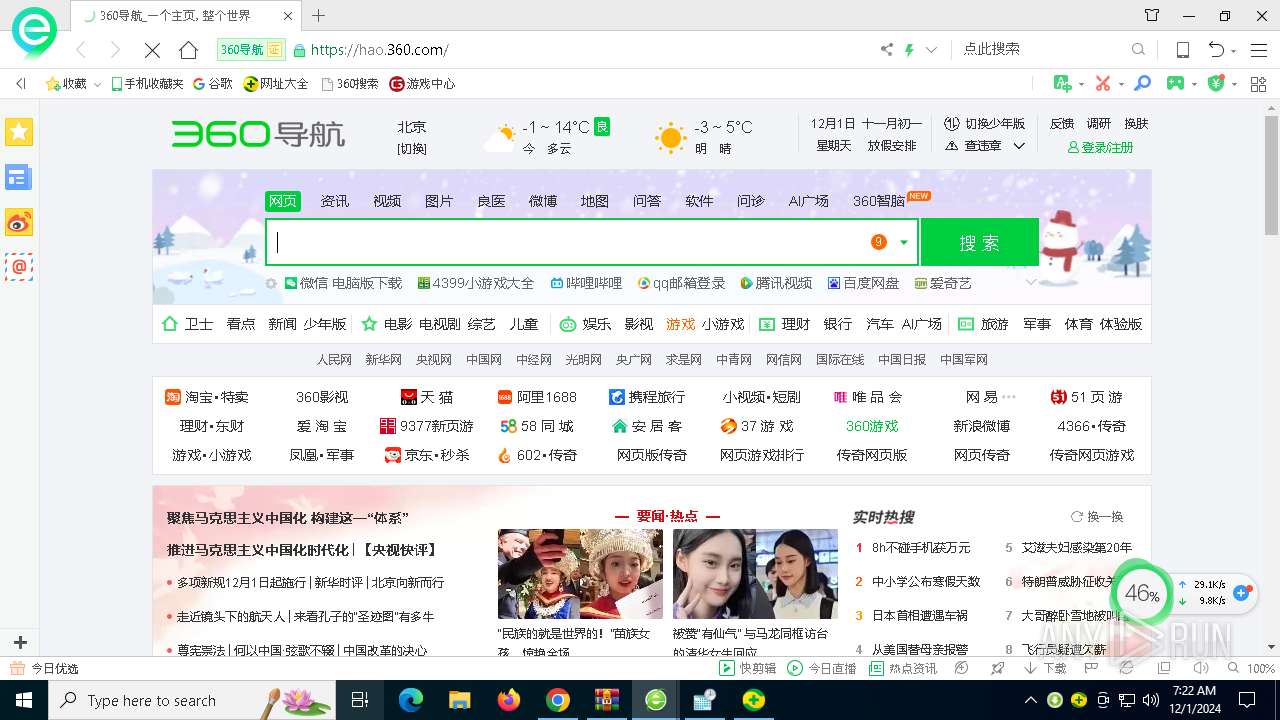Open Task View on the taskbar
This screenshot has height=720, width=1280.
pos(361,700)
